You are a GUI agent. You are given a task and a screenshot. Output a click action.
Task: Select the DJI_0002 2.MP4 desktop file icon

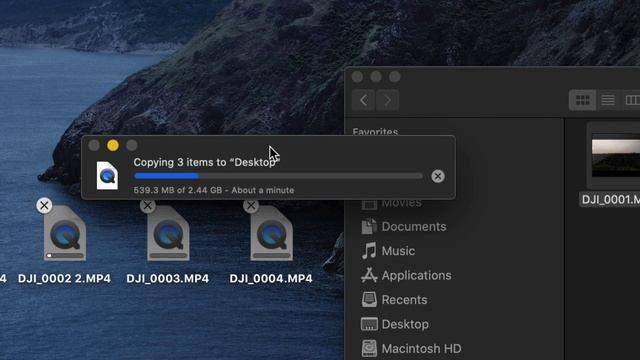(65, 233)
